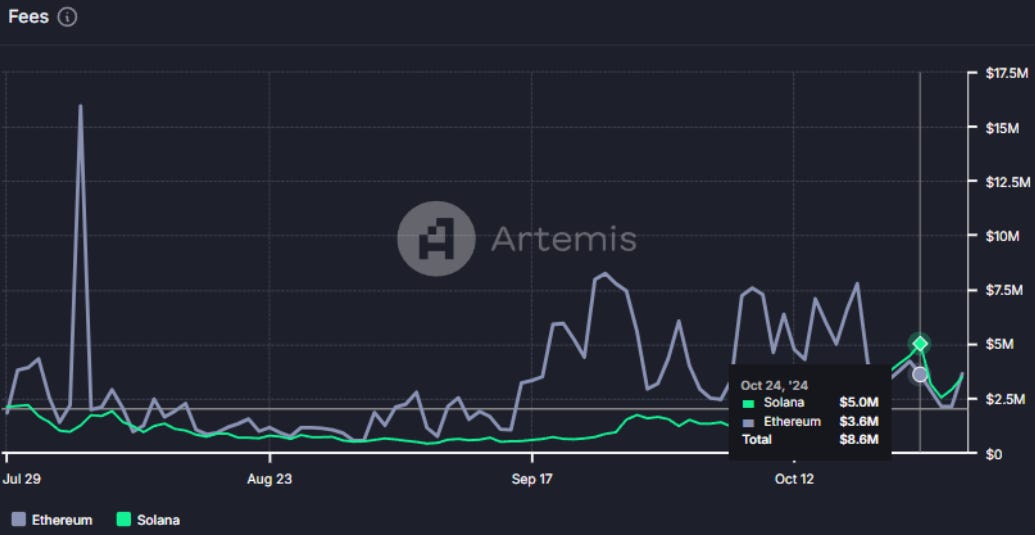Click the 'Sep 17' axis label
The image size is (1035, 535).
click(532, 480)
